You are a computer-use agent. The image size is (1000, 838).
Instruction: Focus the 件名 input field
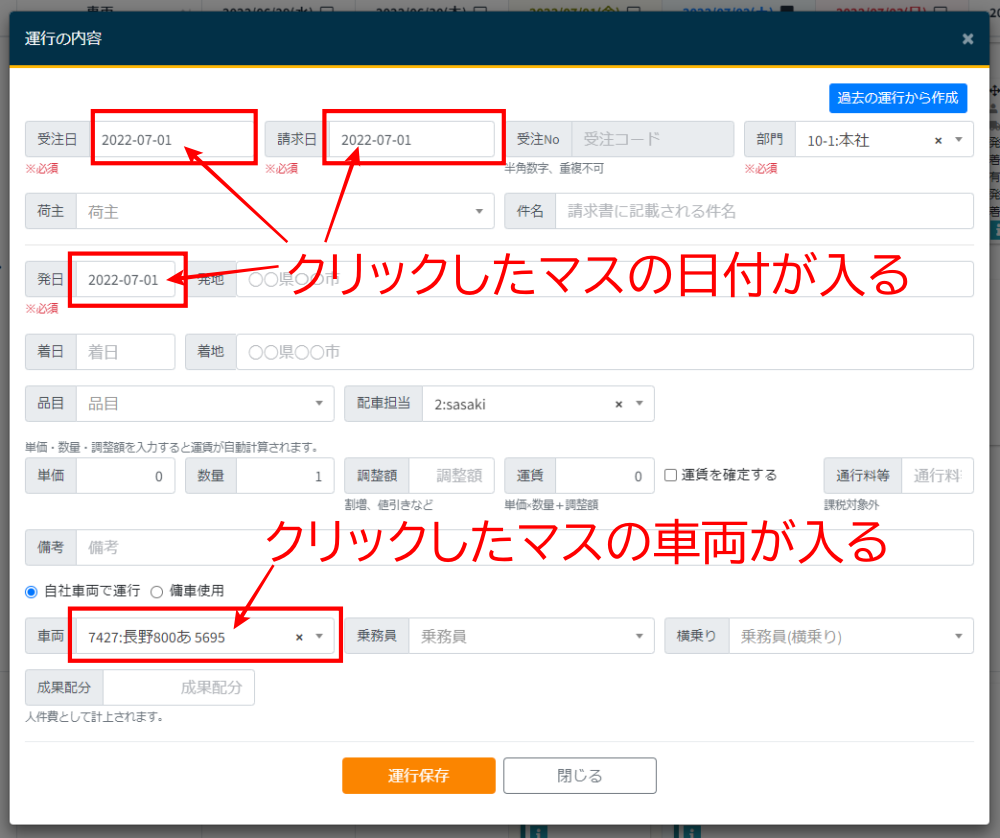click(x=765, y=212)
